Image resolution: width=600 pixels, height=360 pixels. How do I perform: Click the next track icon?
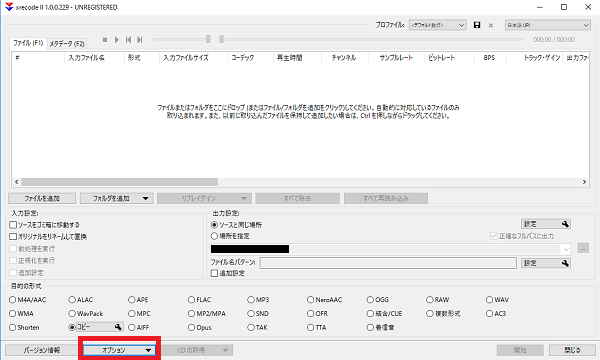[x=140, y=40]
